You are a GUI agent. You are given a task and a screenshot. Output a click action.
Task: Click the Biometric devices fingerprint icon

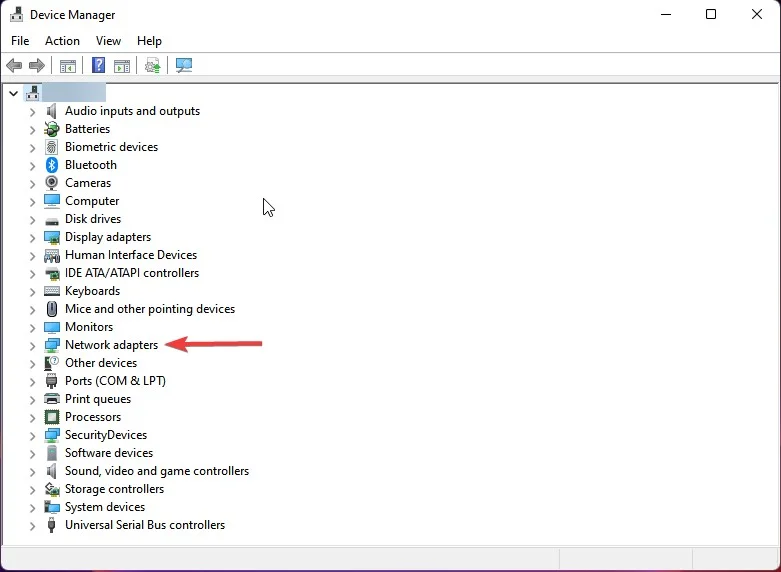(x=52, y=147)
